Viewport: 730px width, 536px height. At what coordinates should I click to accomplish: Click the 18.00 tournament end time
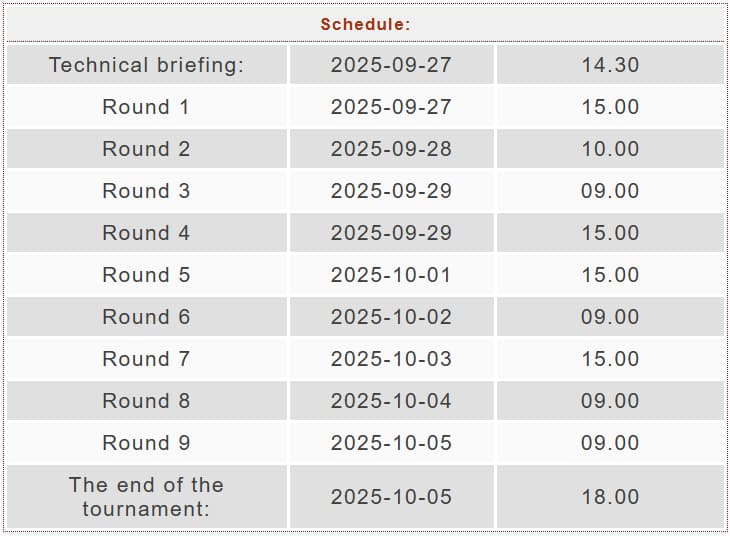click(610, 497)
